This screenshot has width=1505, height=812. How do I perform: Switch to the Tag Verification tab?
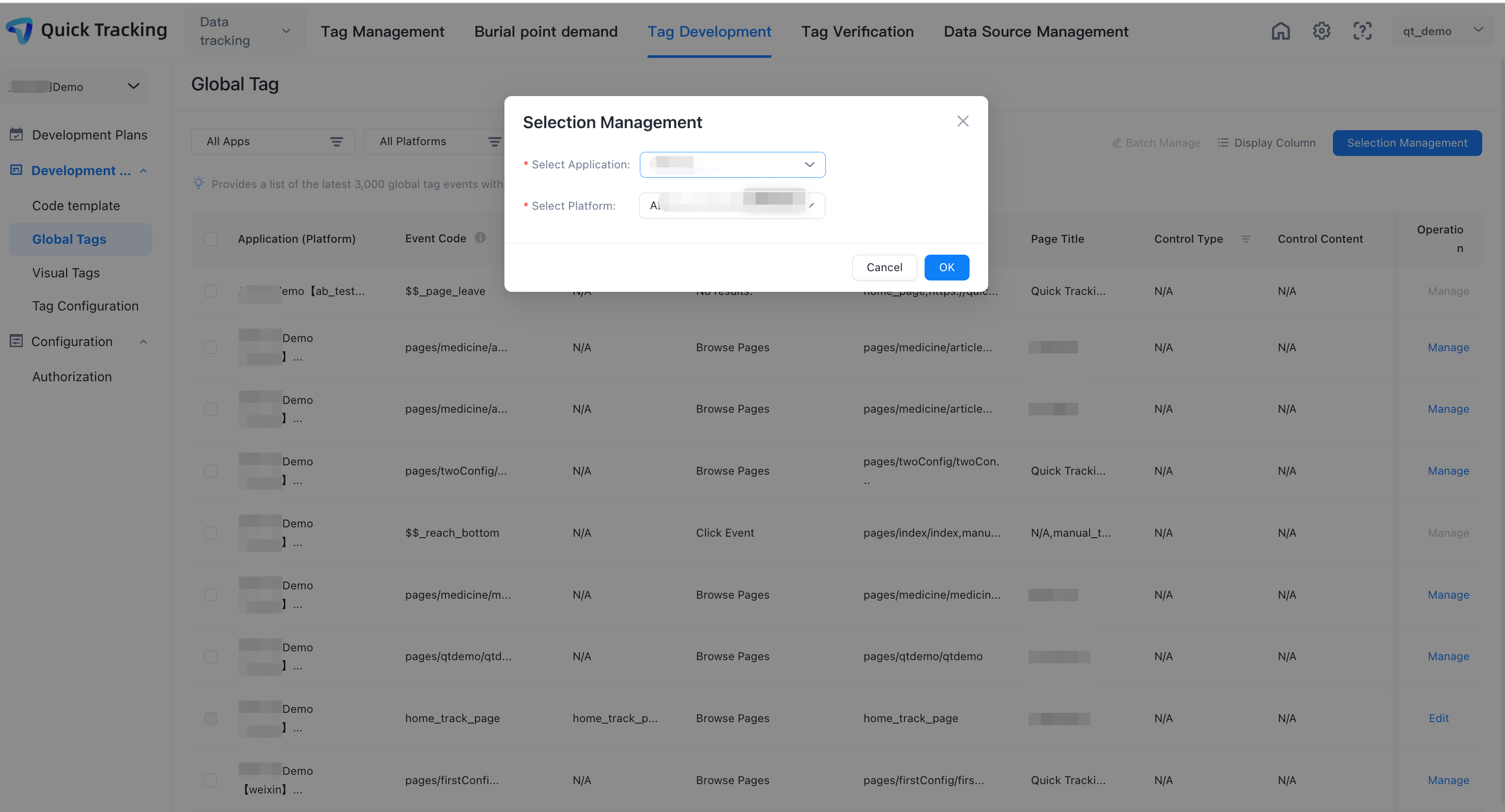857,32
